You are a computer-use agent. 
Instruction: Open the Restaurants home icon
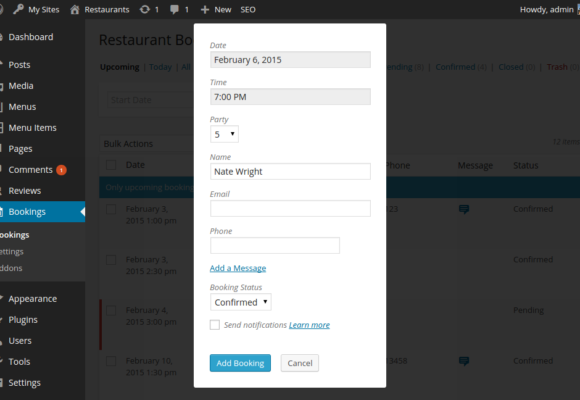pyautogui.click(x=75, y=9)
